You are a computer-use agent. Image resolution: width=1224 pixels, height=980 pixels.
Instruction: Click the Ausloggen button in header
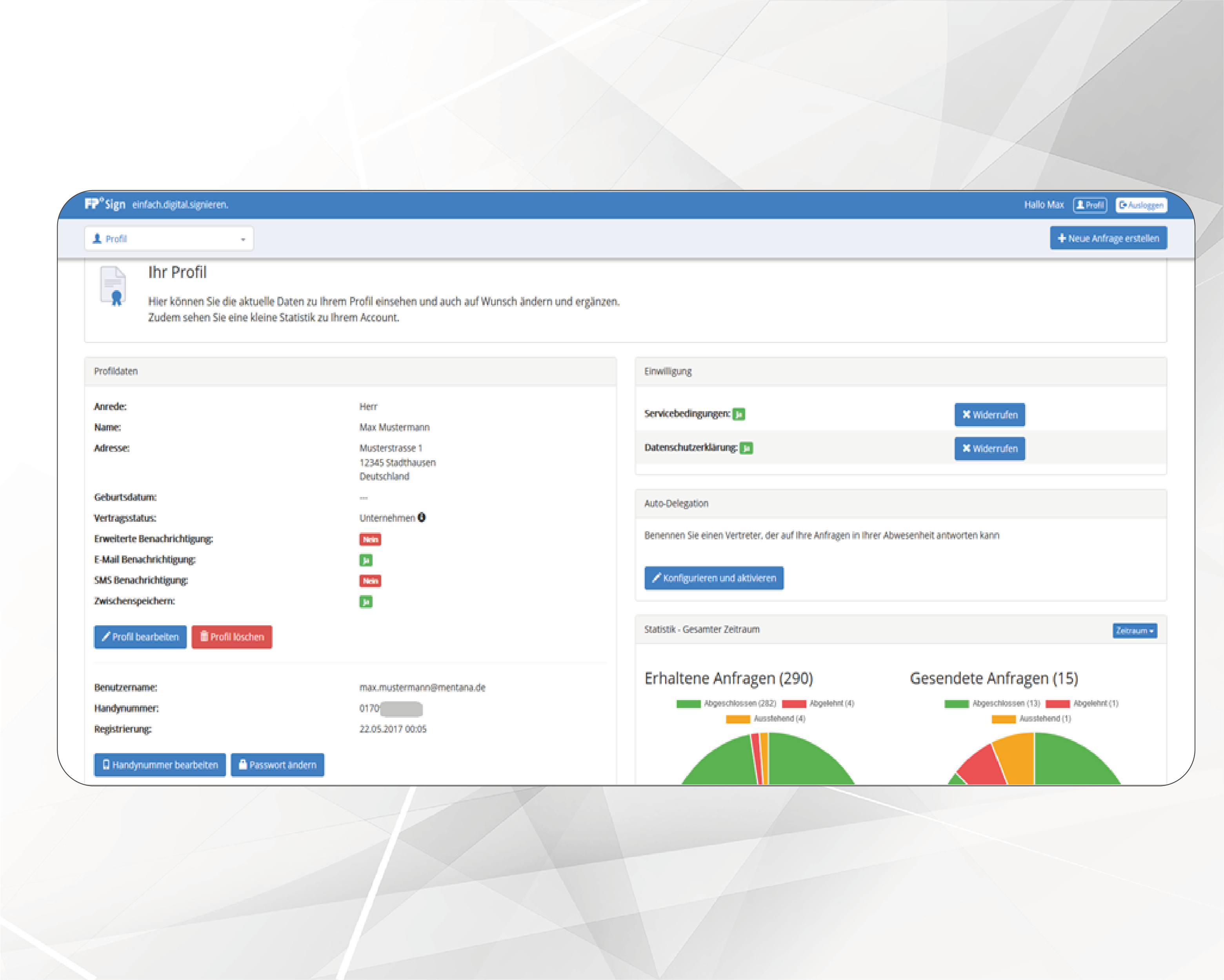pos(1141,205)
